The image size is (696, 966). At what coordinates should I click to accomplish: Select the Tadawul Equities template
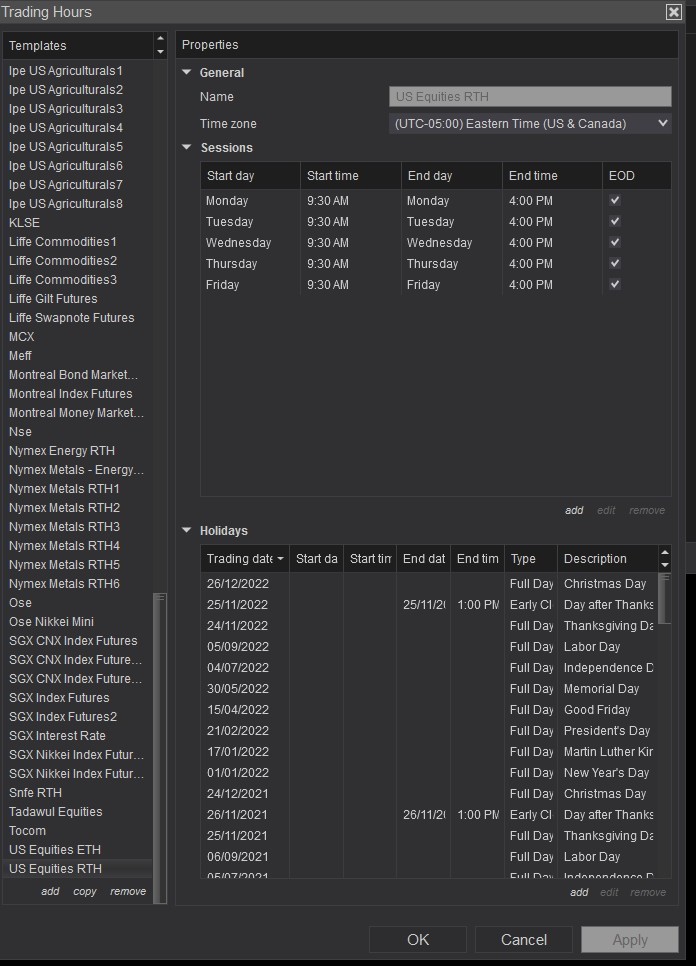tap(78, 811)
